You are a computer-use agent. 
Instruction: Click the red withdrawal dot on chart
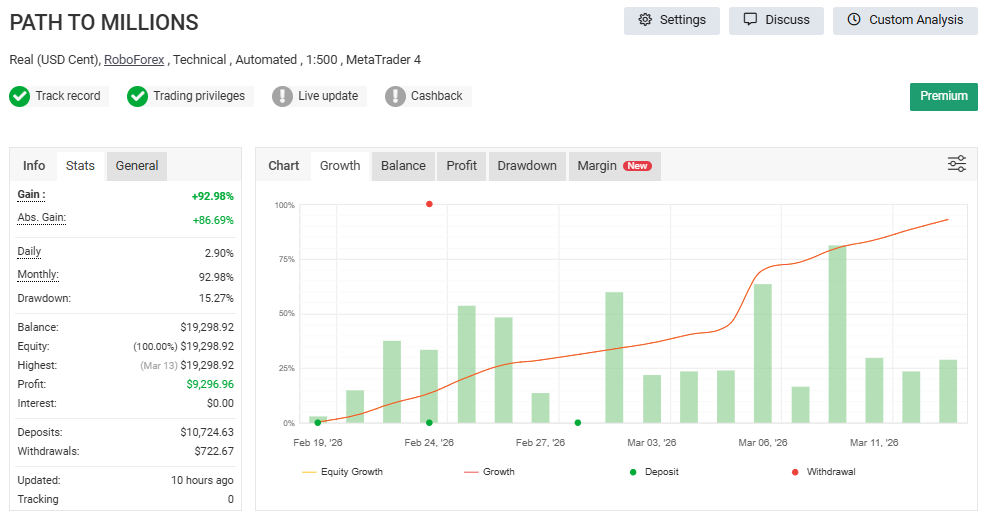coord(429,204)
